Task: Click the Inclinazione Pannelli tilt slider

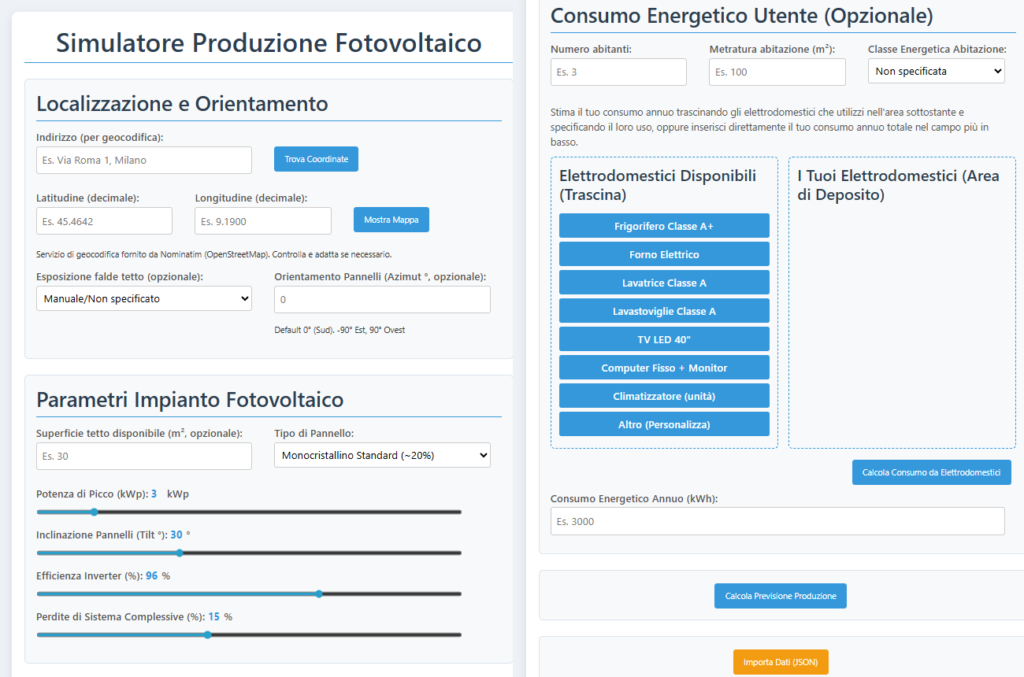Action: 180,553
